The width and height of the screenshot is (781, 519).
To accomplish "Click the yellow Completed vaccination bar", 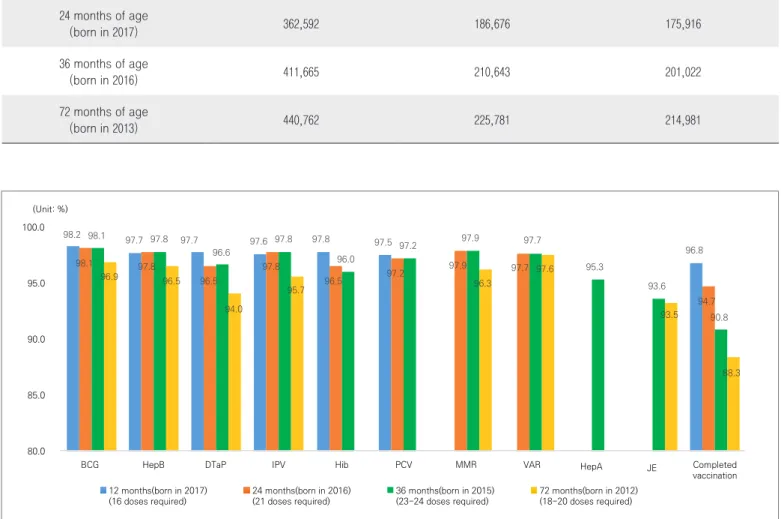I will [x=733, y=404].
